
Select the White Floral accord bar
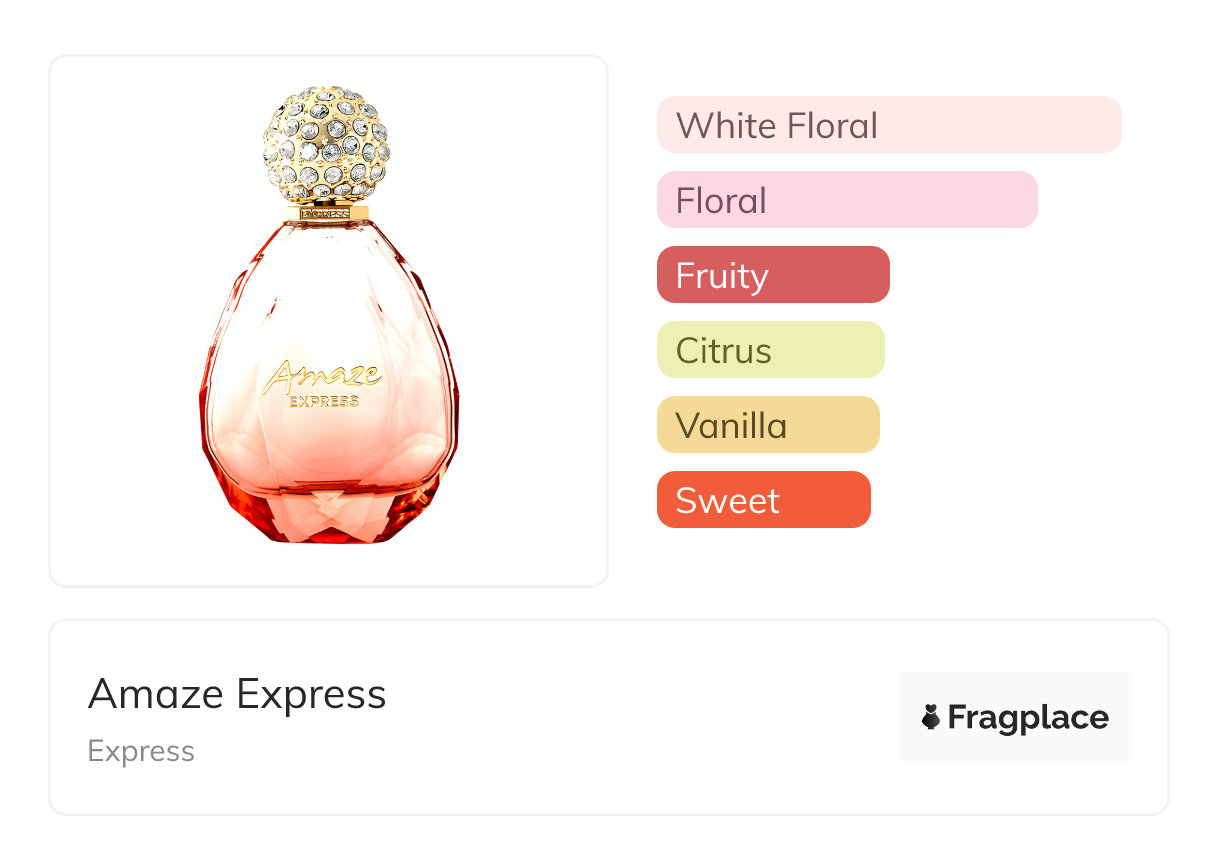pos(889,125)
